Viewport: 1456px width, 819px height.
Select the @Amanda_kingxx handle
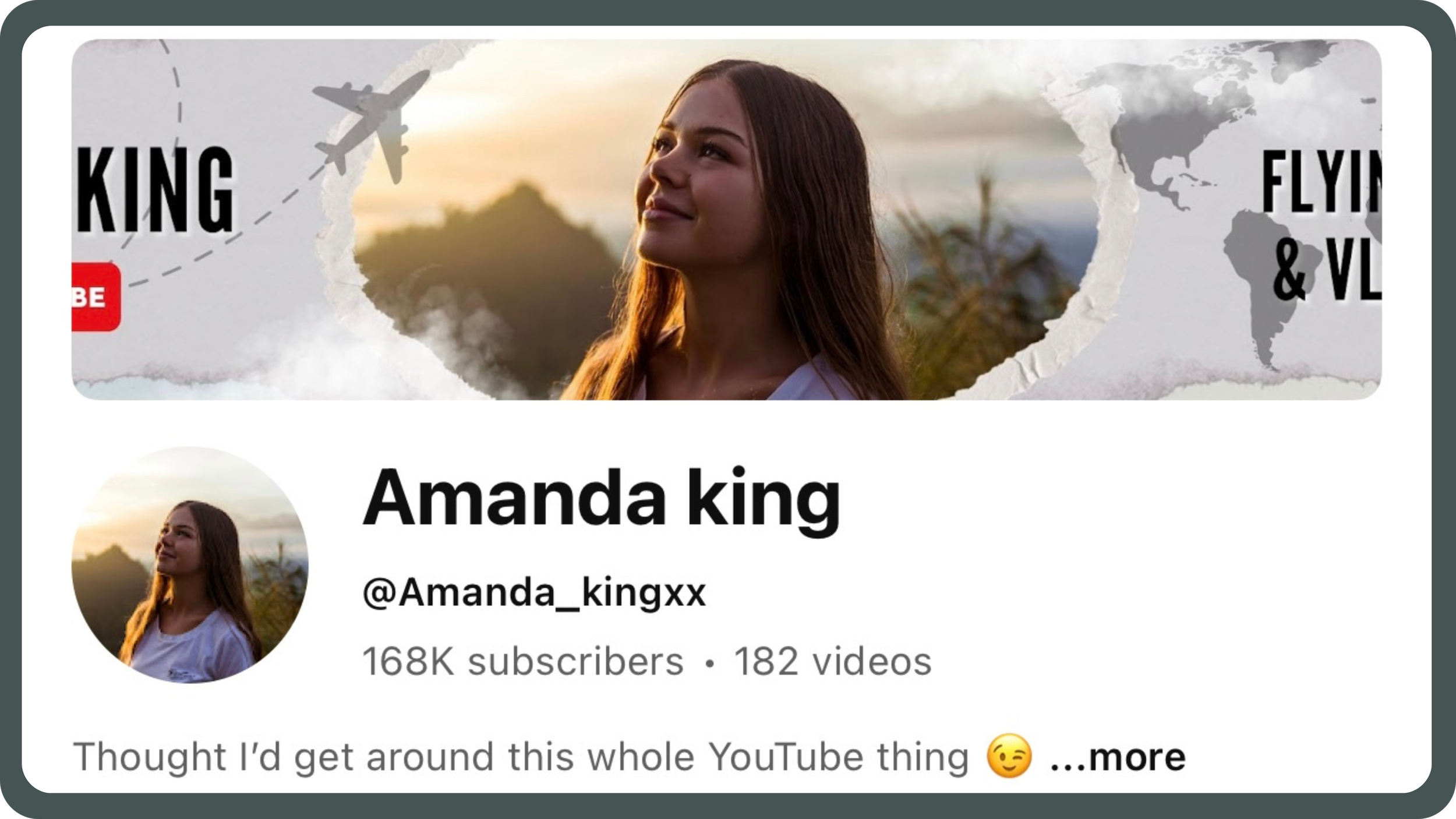click(534, 592)
